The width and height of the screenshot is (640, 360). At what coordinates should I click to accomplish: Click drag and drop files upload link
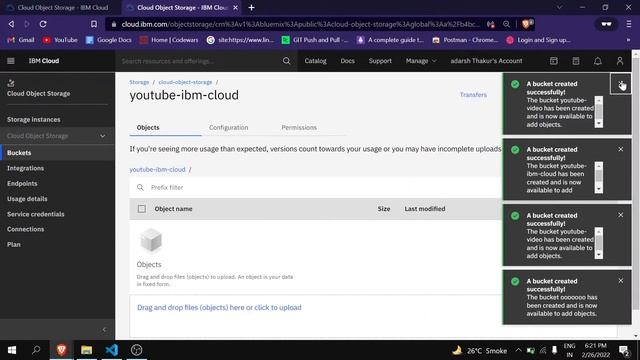tap(219, 307)
